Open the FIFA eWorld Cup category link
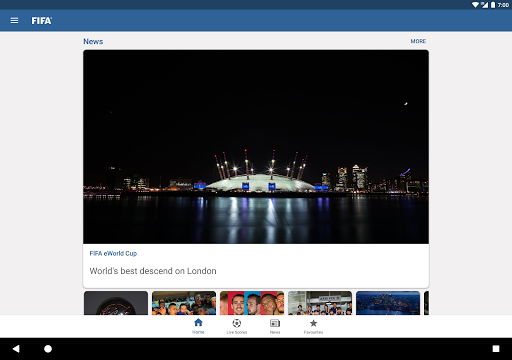 (113, 254)
